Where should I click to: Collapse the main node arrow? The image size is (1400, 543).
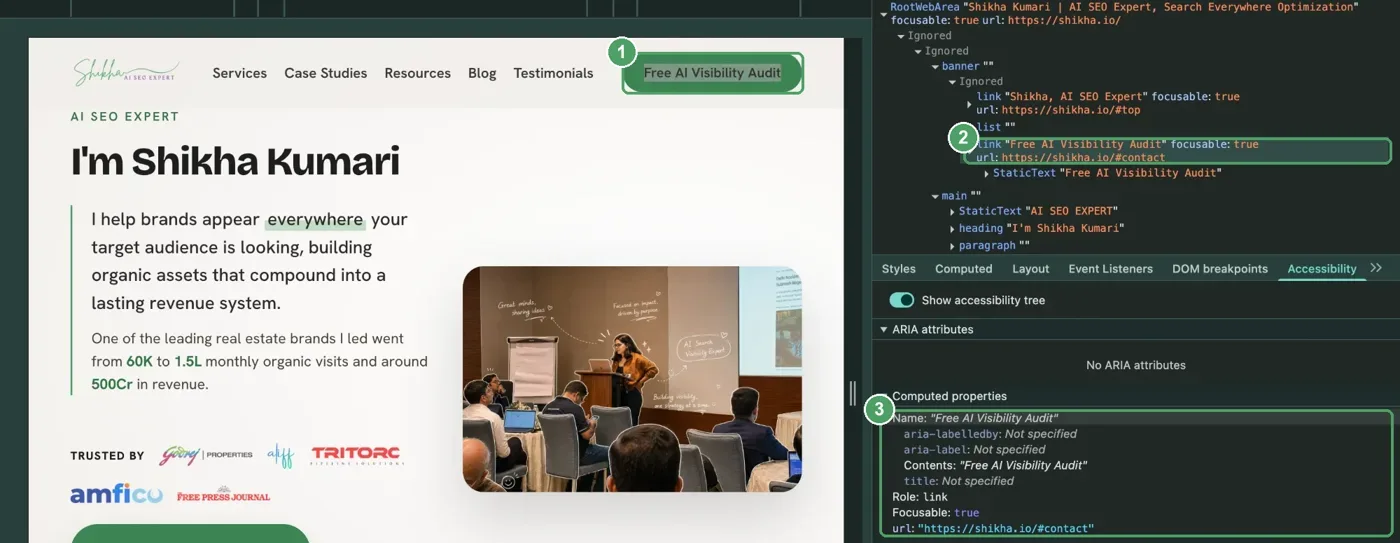click(935, 196)
